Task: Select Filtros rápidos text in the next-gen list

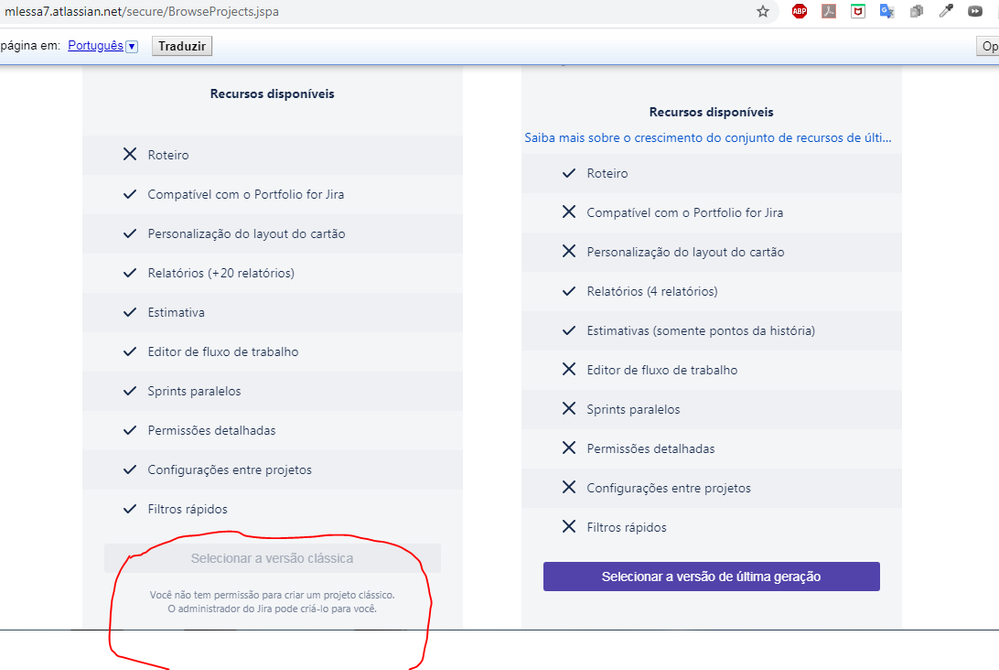Action: tap(626, 527)
